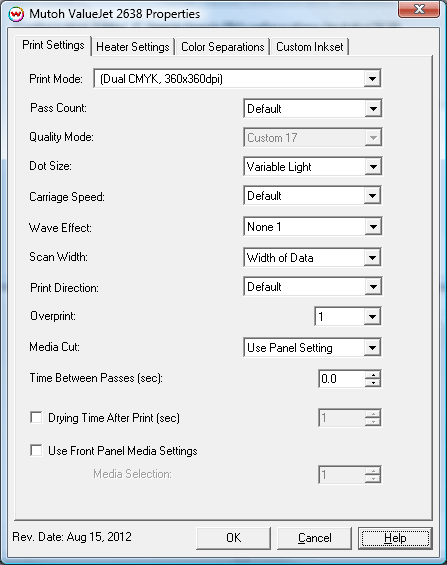
Task: Toggle Use Front Panel Media Settings checkbox
Action: [36, 450]
